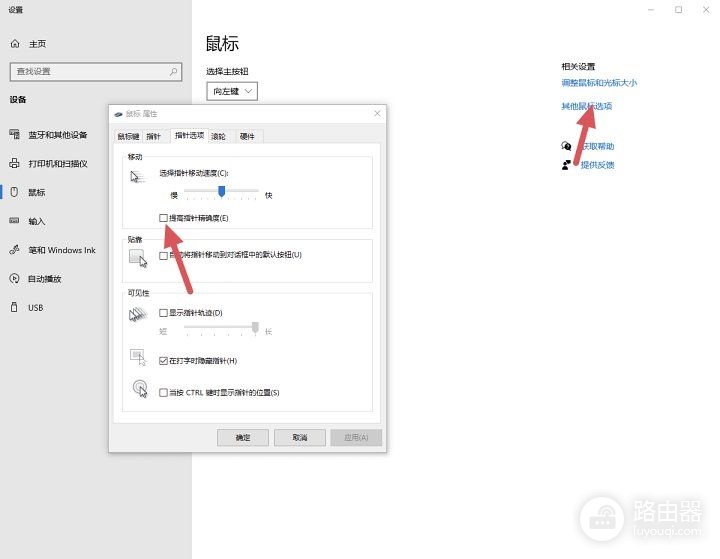Switch to the Hardware (硬件) tab

(247, 136)
